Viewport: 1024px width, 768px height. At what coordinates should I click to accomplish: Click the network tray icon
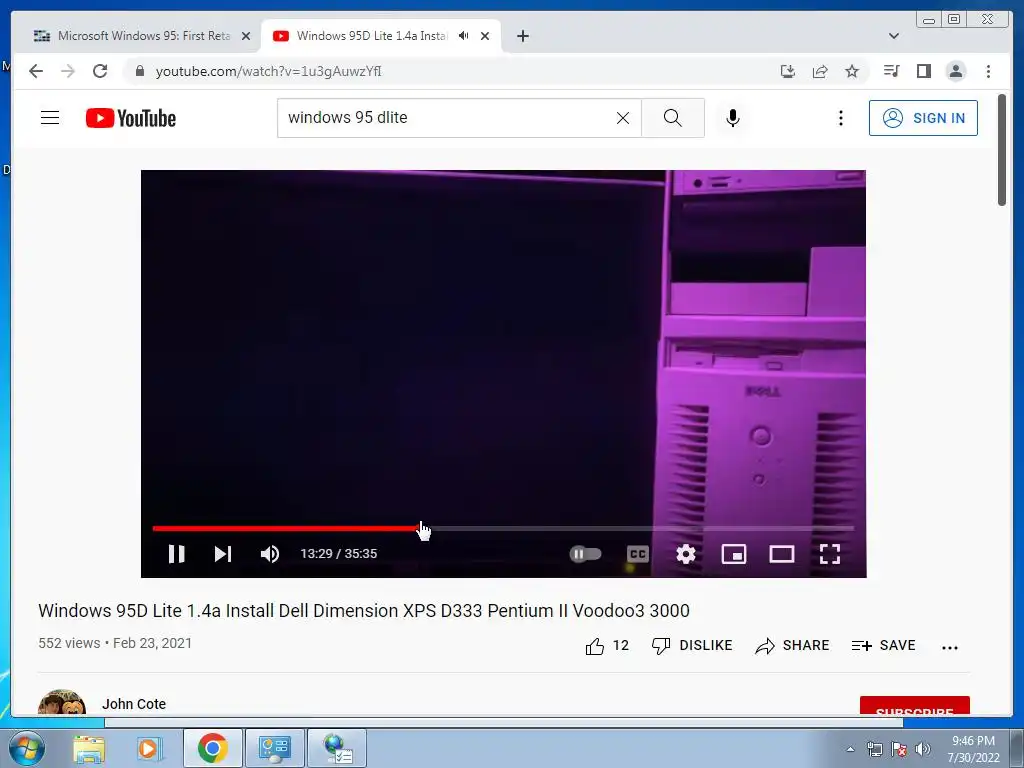(874, 749)
